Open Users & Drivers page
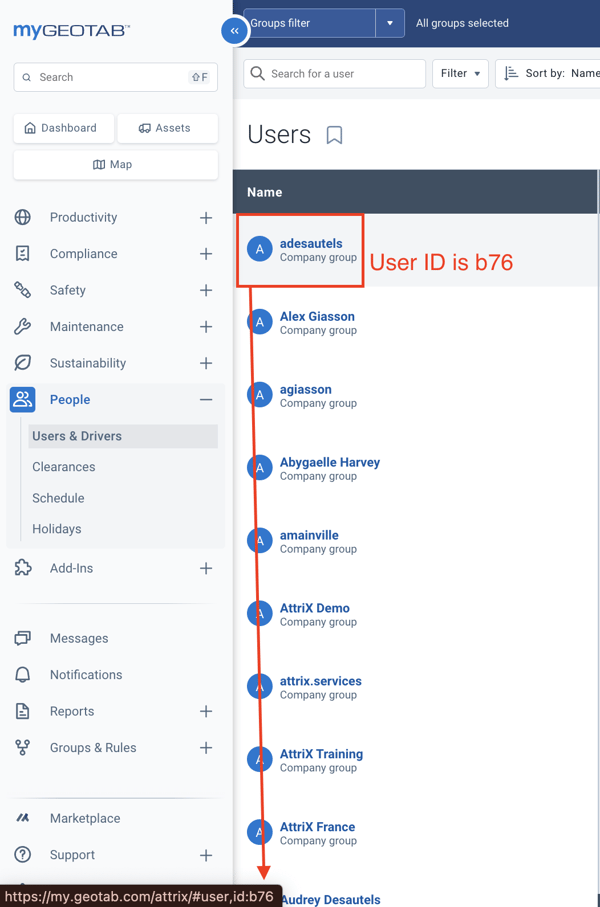 [x=123, y=436]
